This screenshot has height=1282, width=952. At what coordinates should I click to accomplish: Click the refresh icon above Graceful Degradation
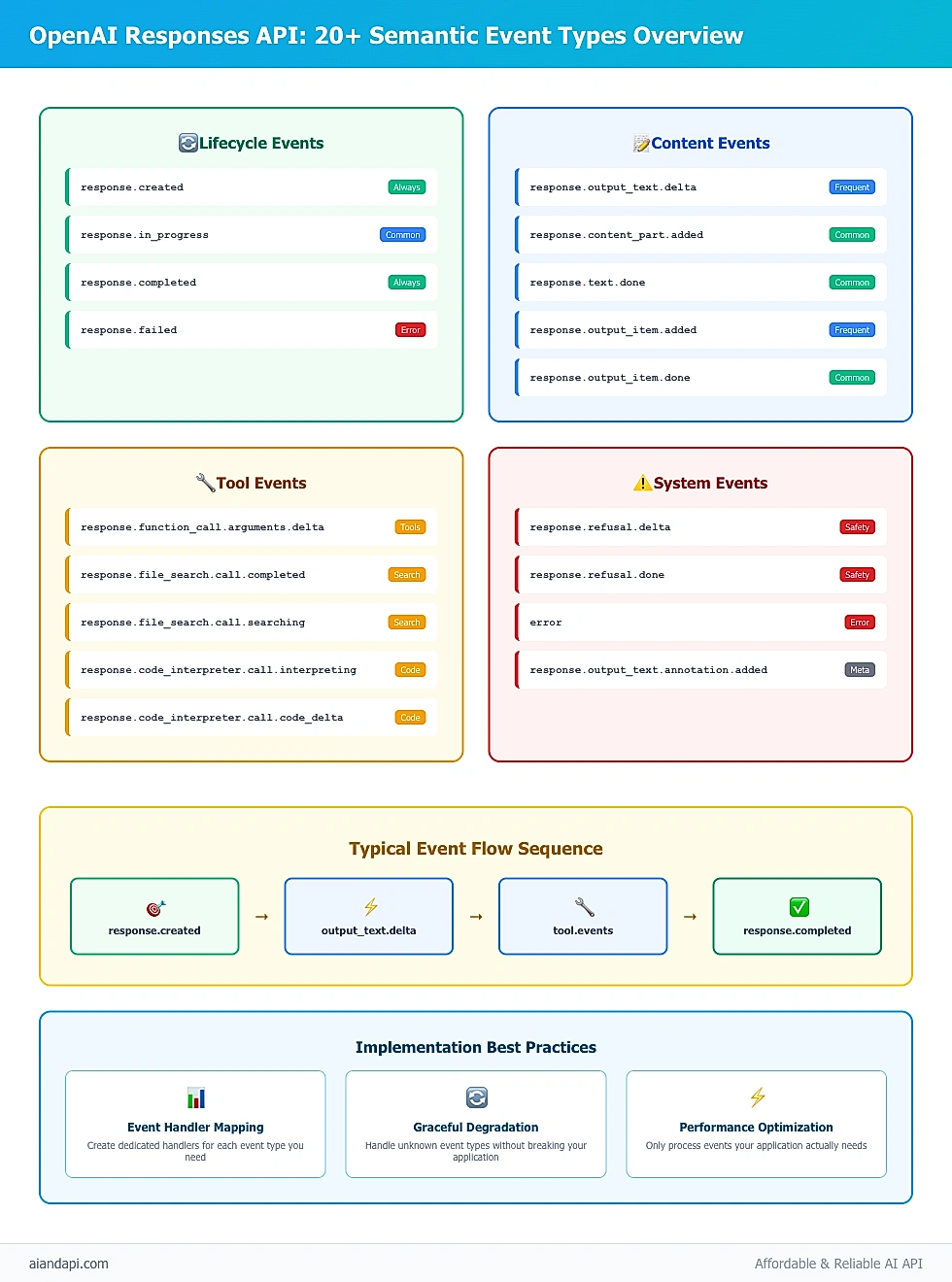pyautogui.click(x=476, y=1097)
